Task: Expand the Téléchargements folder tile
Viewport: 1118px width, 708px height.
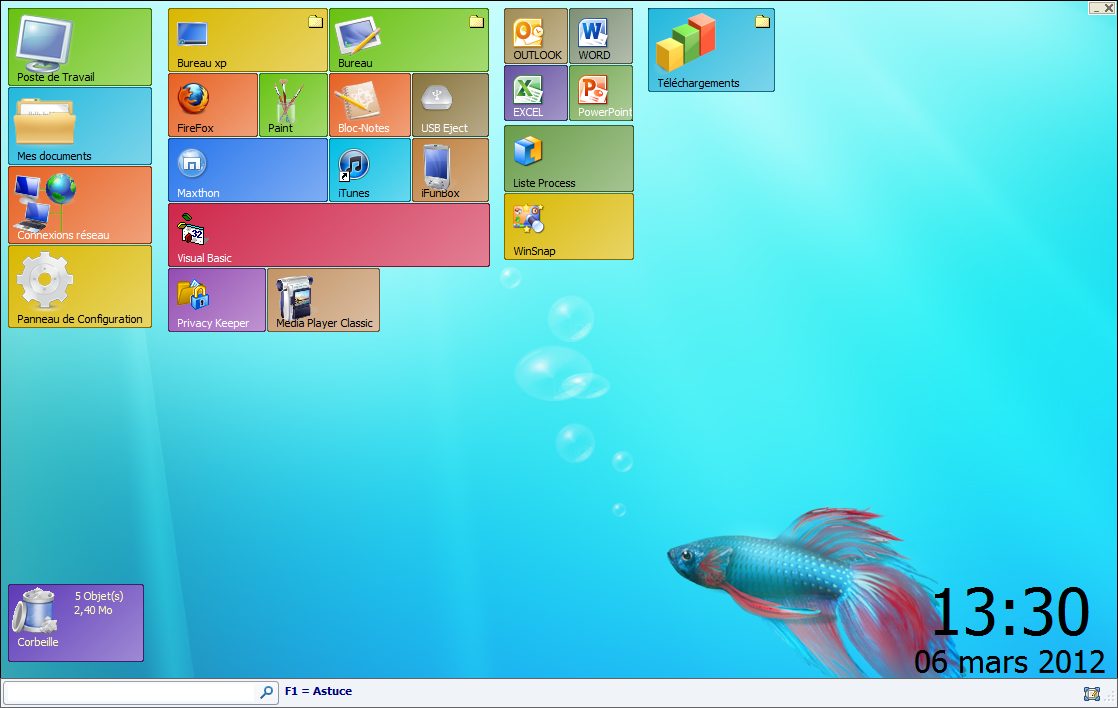Action: point(710,50)
